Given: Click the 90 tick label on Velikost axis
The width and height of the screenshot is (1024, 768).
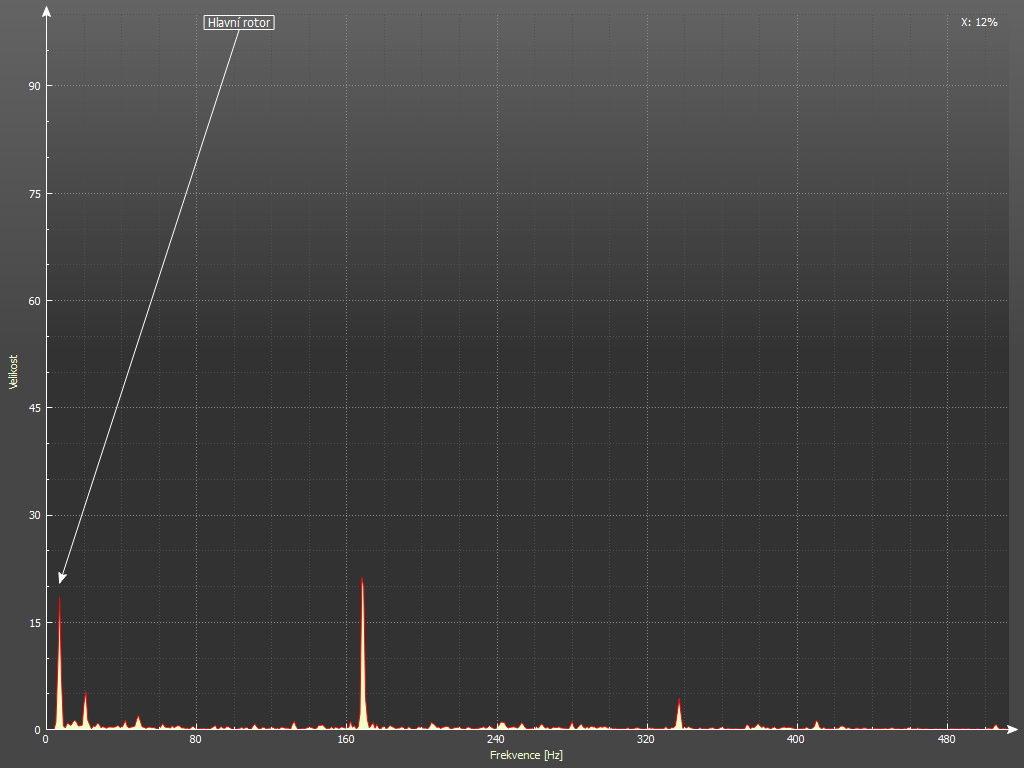Looking at the screenshot, I should 34,86.
